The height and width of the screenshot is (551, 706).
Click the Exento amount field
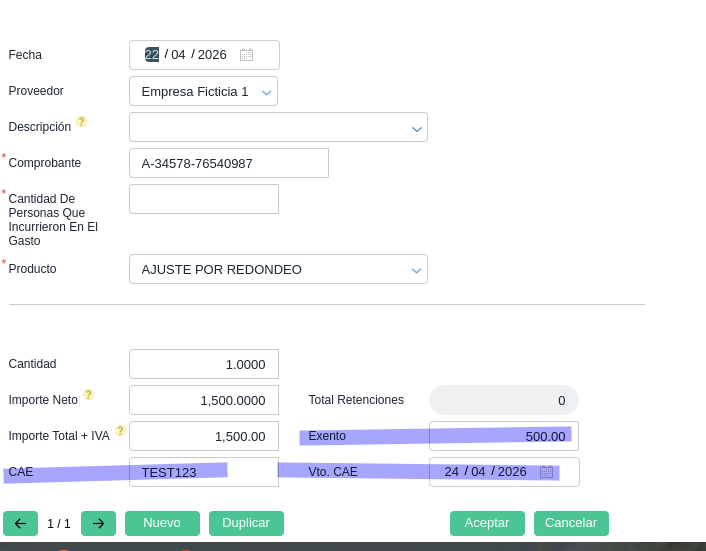(503, 436)
